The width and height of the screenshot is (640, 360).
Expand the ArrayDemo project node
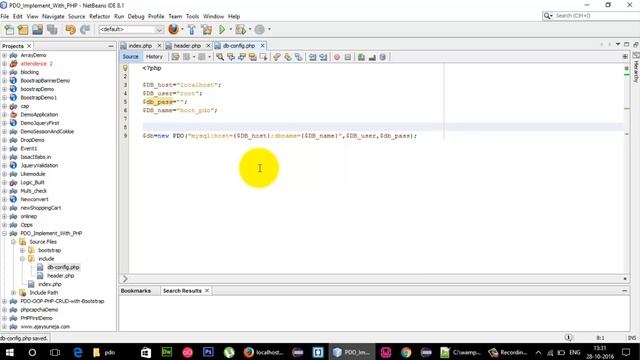4,55
